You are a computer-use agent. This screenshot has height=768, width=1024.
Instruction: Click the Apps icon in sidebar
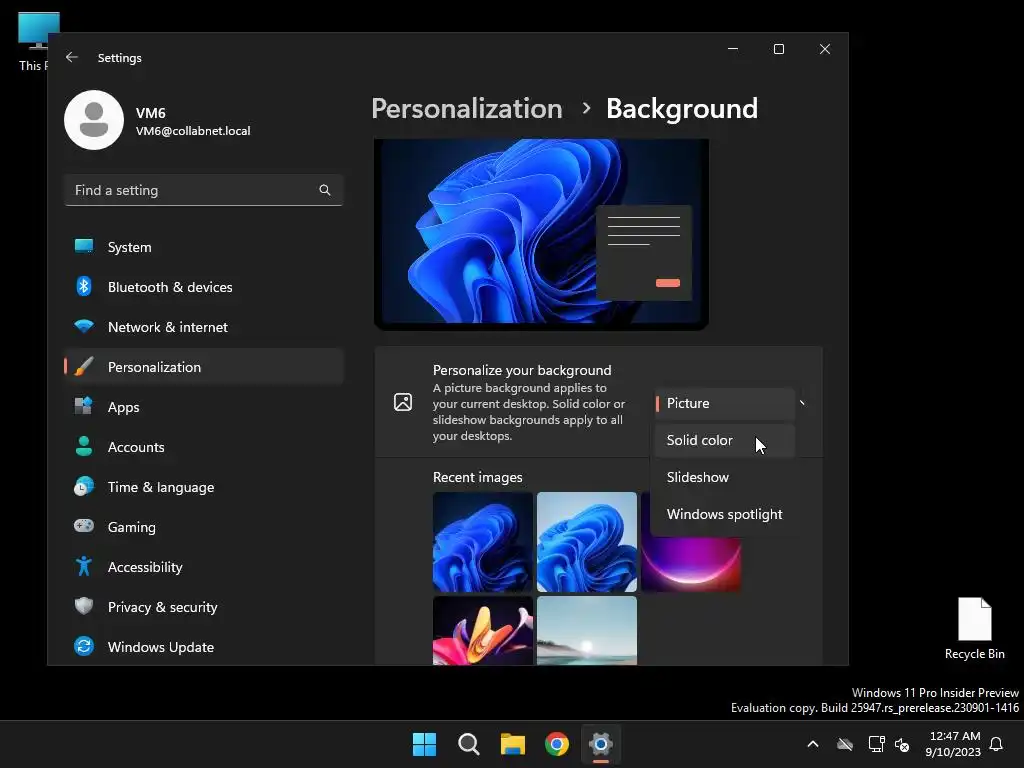tap(84, 406)
